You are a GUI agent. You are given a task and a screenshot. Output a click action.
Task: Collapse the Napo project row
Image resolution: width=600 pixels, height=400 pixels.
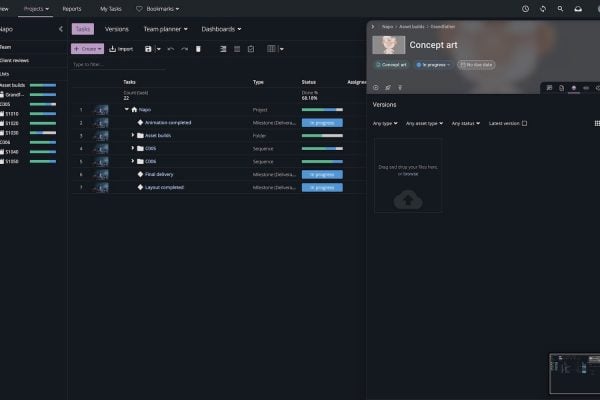tap(127, 109)
